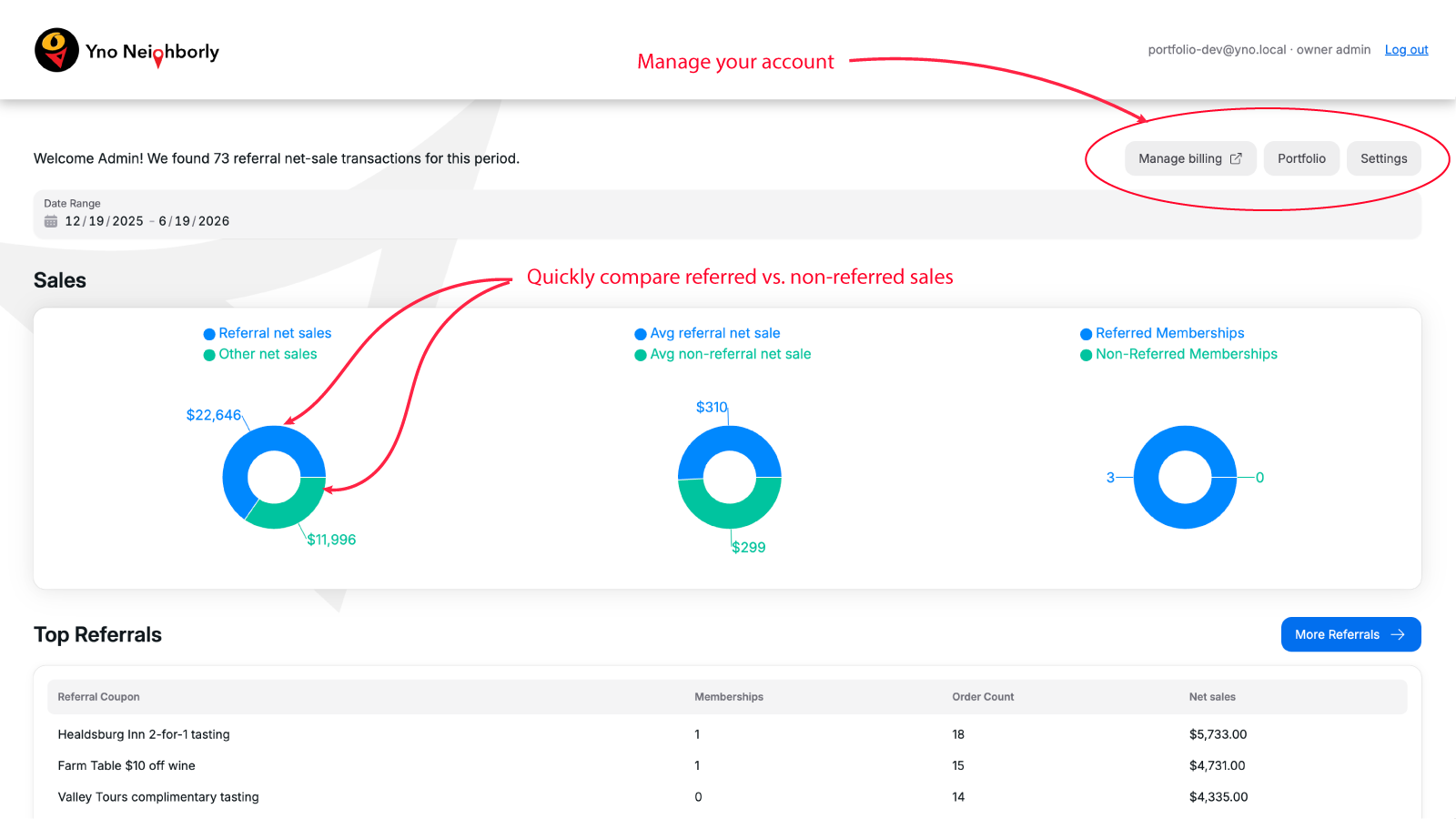Click the $11,996 chart value
This screenshot has width=1456, height=819.
331,540
